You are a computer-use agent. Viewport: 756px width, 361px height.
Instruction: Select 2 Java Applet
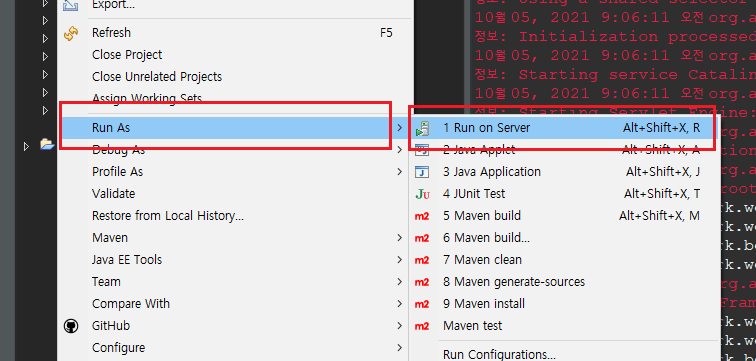coord(563,150)
